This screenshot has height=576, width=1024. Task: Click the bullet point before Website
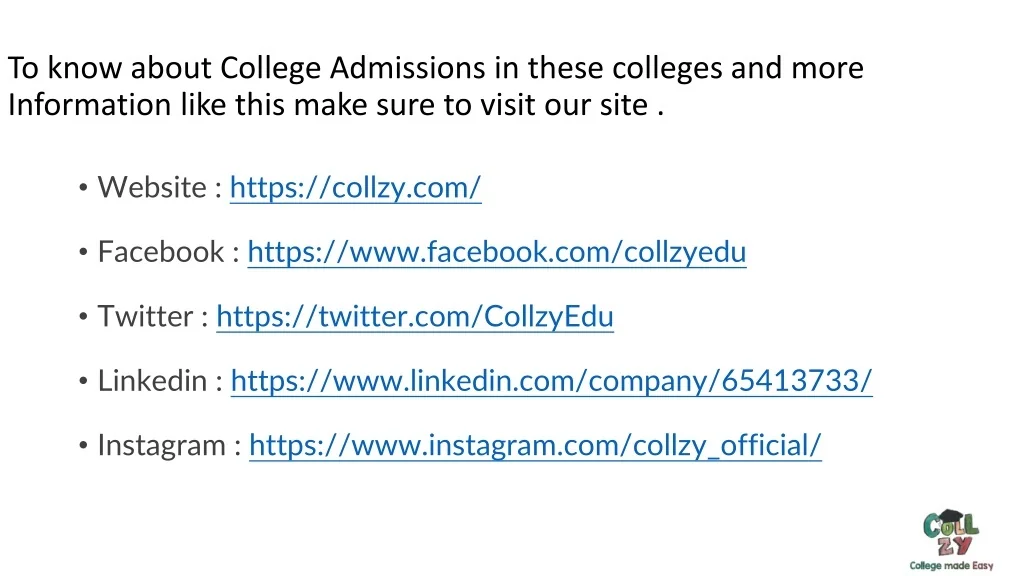(x=82, y=188)
